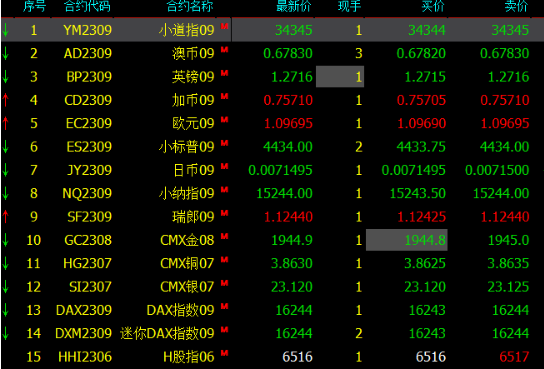Screen dimensions: 544x369
Task: Click the red M marker beside CMX银07
Action: 224,283
